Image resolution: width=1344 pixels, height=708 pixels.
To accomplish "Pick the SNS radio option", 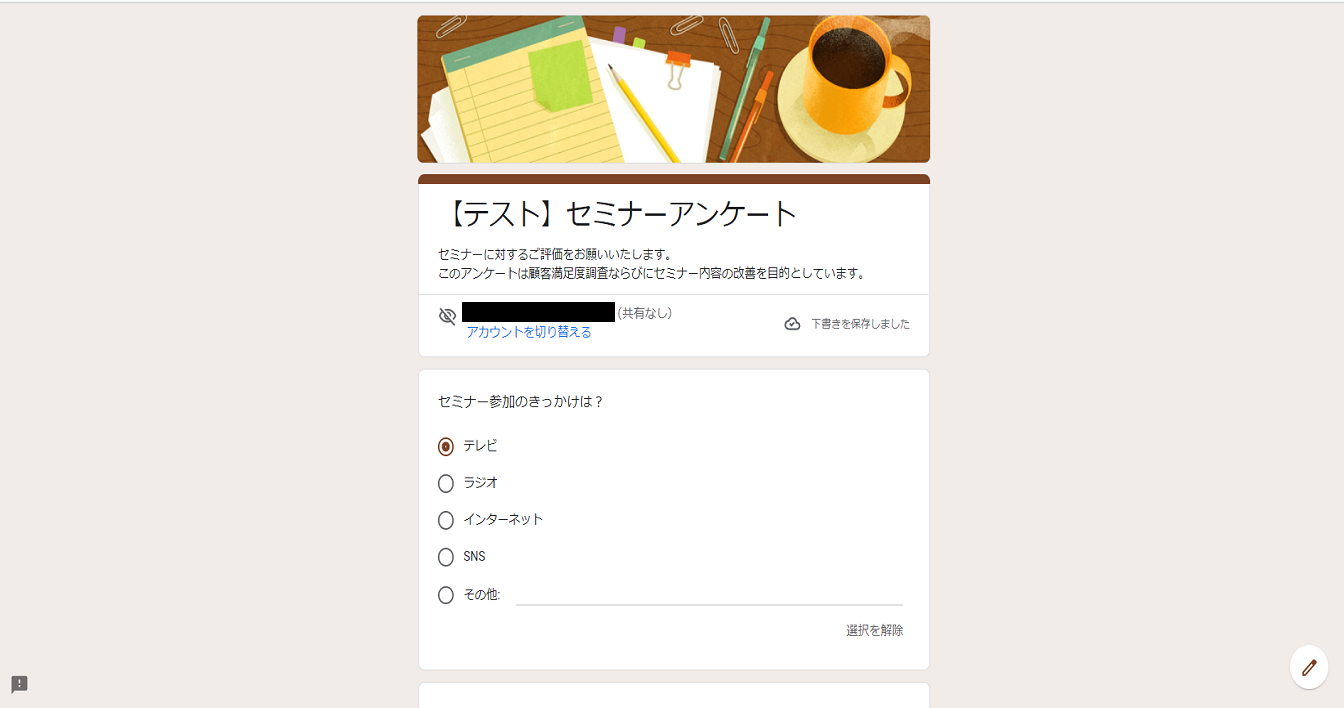I will click(446, 557).
